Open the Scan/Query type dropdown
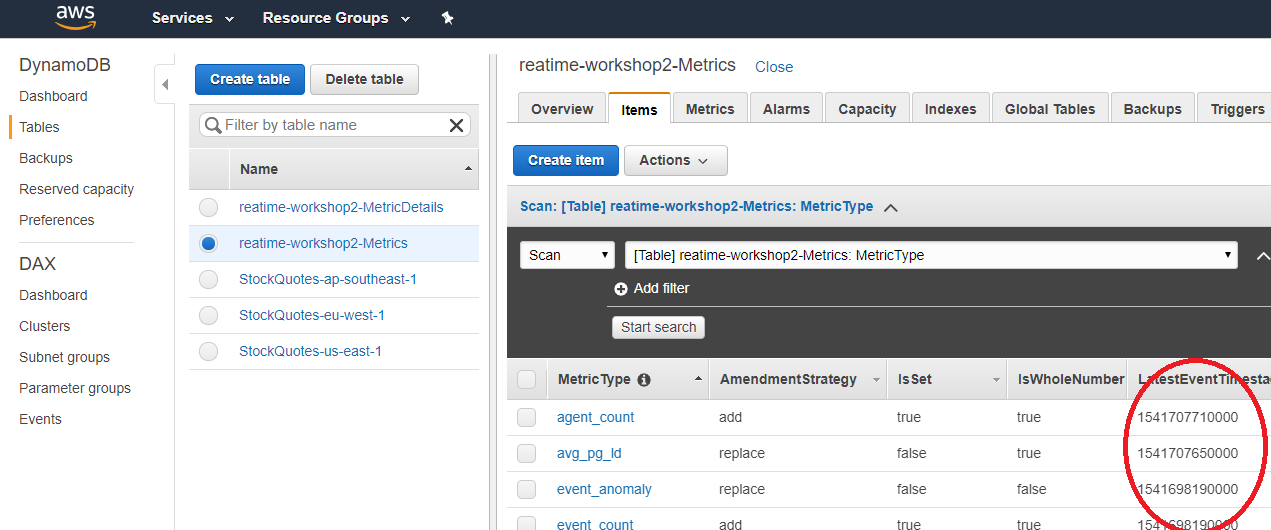 click(567, 255)
